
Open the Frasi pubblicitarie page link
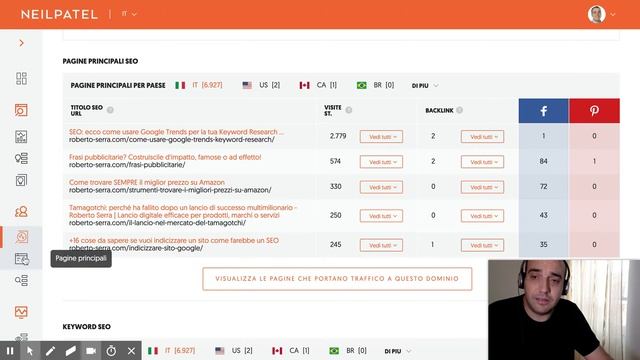click(165, 157)
